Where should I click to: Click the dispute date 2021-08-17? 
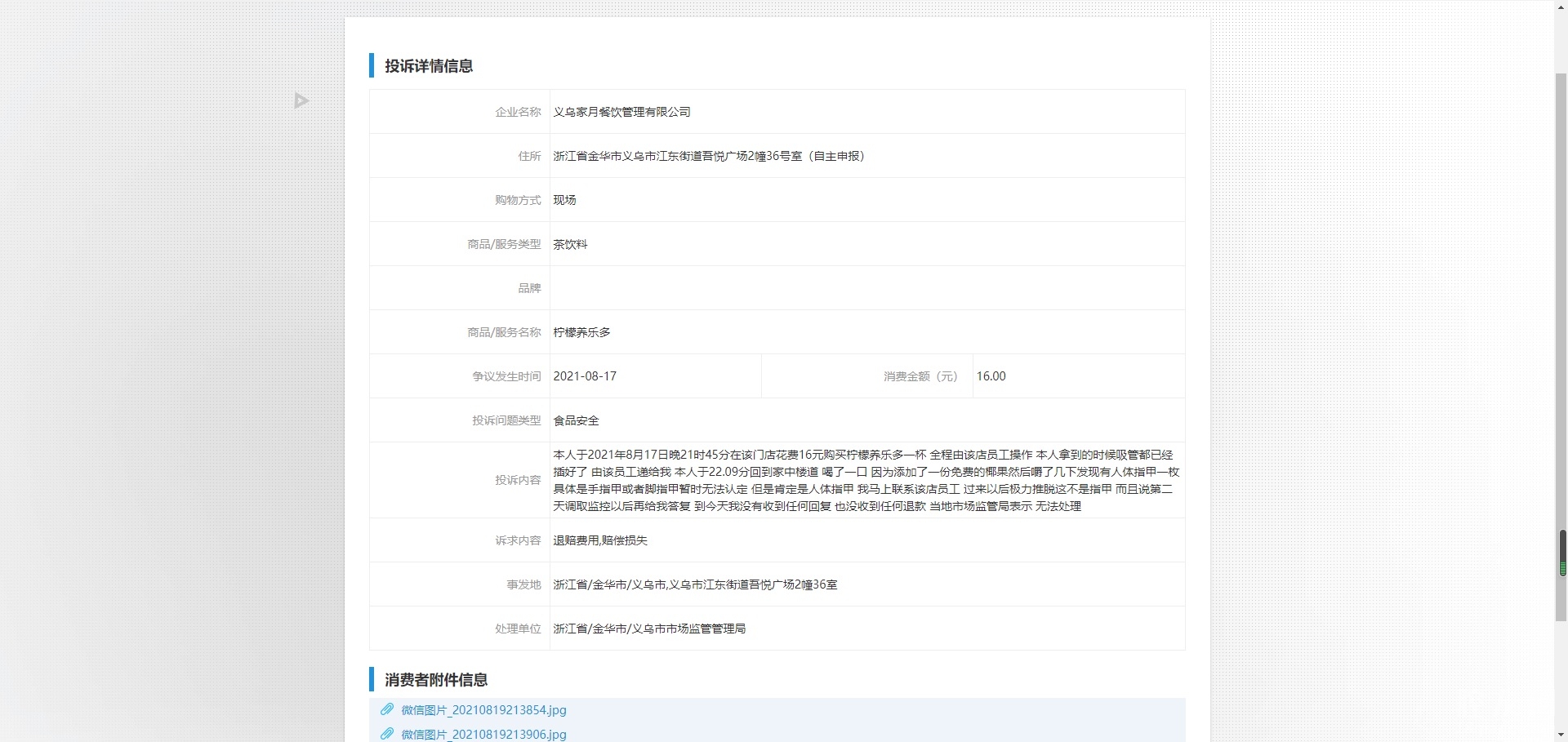pyautogui.click(x=585, y=376)
